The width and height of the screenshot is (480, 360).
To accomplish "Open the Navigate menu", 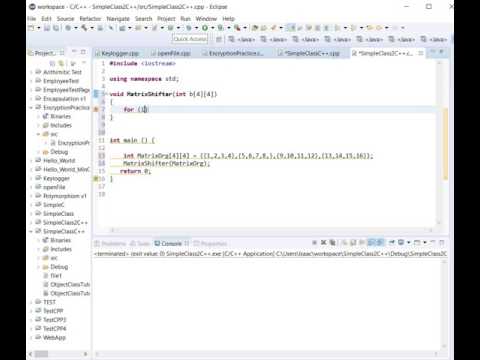I will point(118,19).
